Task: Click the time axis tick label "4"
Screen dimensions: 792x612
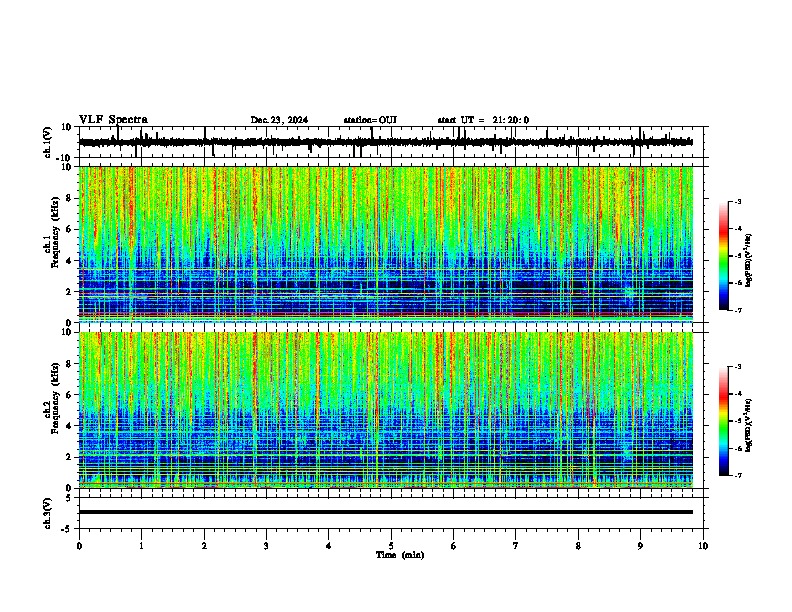Action: coord(329,546)
